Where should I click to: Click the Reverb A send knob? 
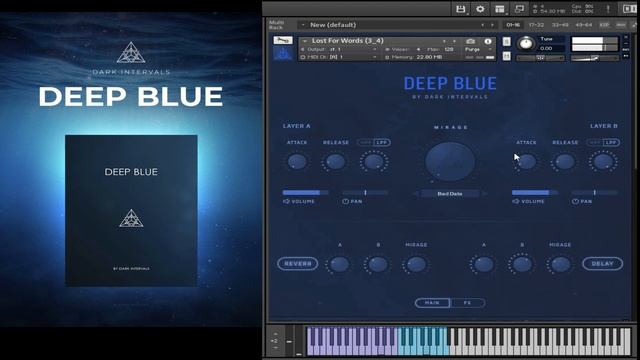click(x=340, y=264)
